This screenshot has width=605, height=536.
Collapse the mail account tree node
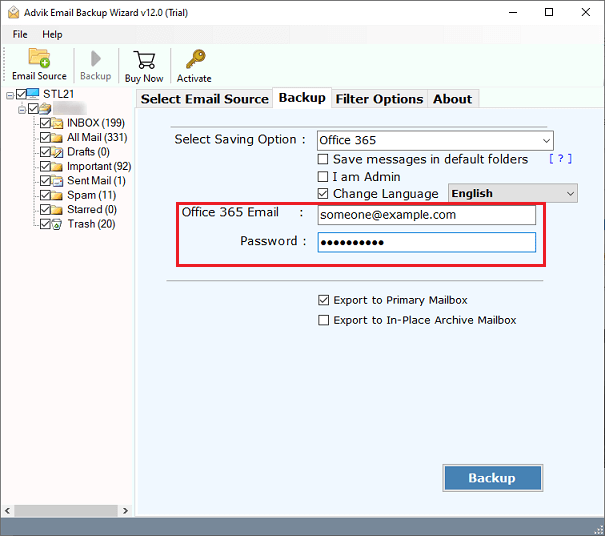pos(22,110)
